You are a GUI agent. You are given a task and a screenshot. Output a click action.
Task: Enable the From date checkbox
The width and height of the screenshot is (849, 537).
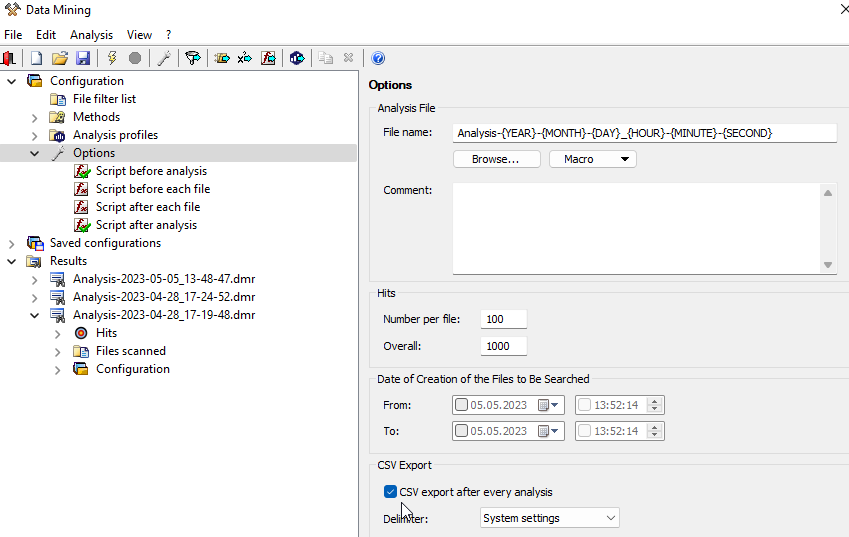(x=461, y=404)
